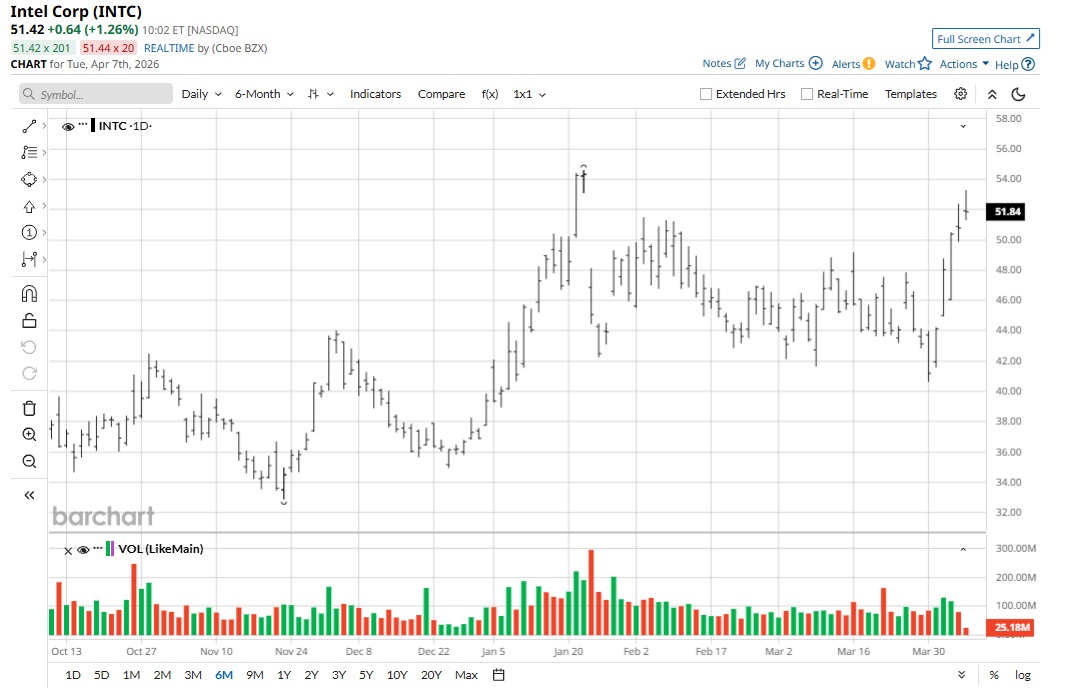The image size is (1081, 693).
Task: Zoom out using the magnifier minus icon
Action: tap(29, 462)
